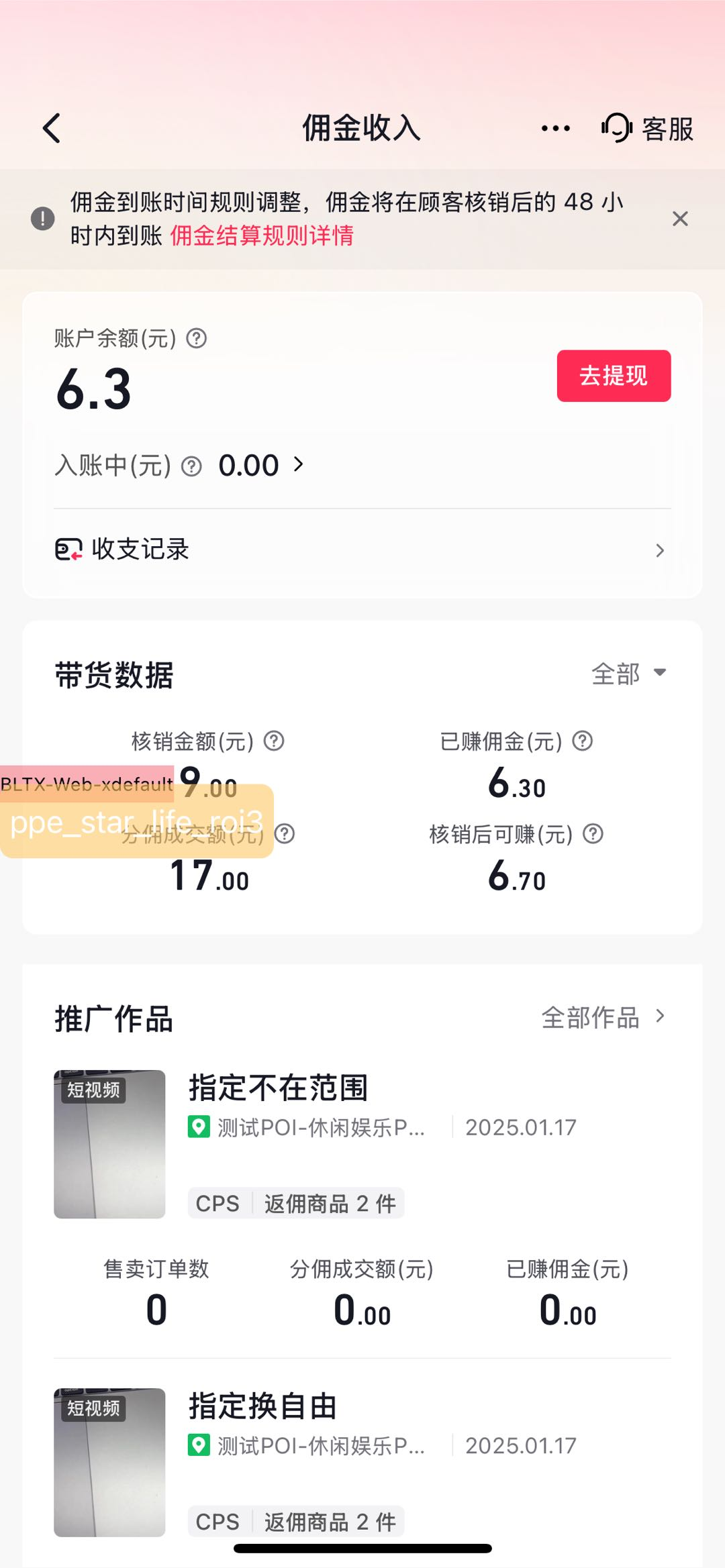Open 佣金结算规则详情 link
This screenshot has width=725, height=1568.
point(262,236)
